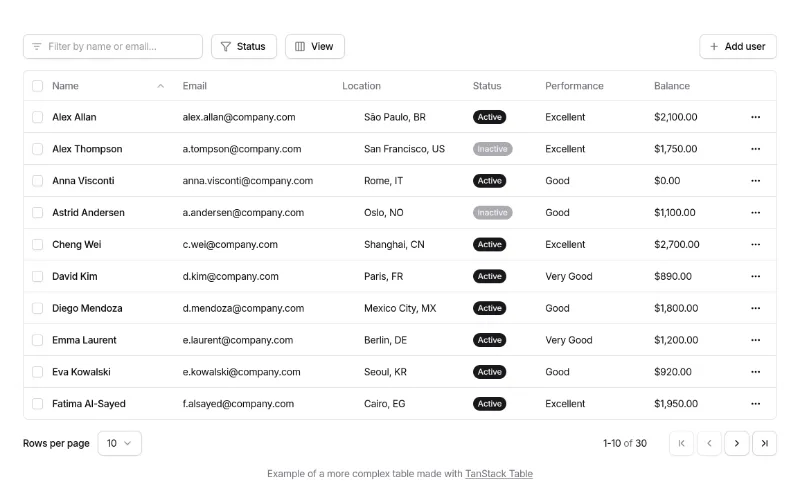The image size is (800, 500).
Task: Select the Astrid Andersen row checkbox
Action: 37,213
